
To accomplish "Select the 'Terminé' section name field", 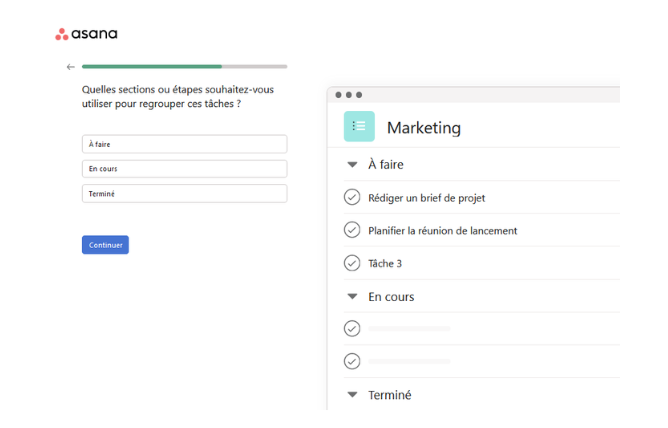I will pos(184,193).
